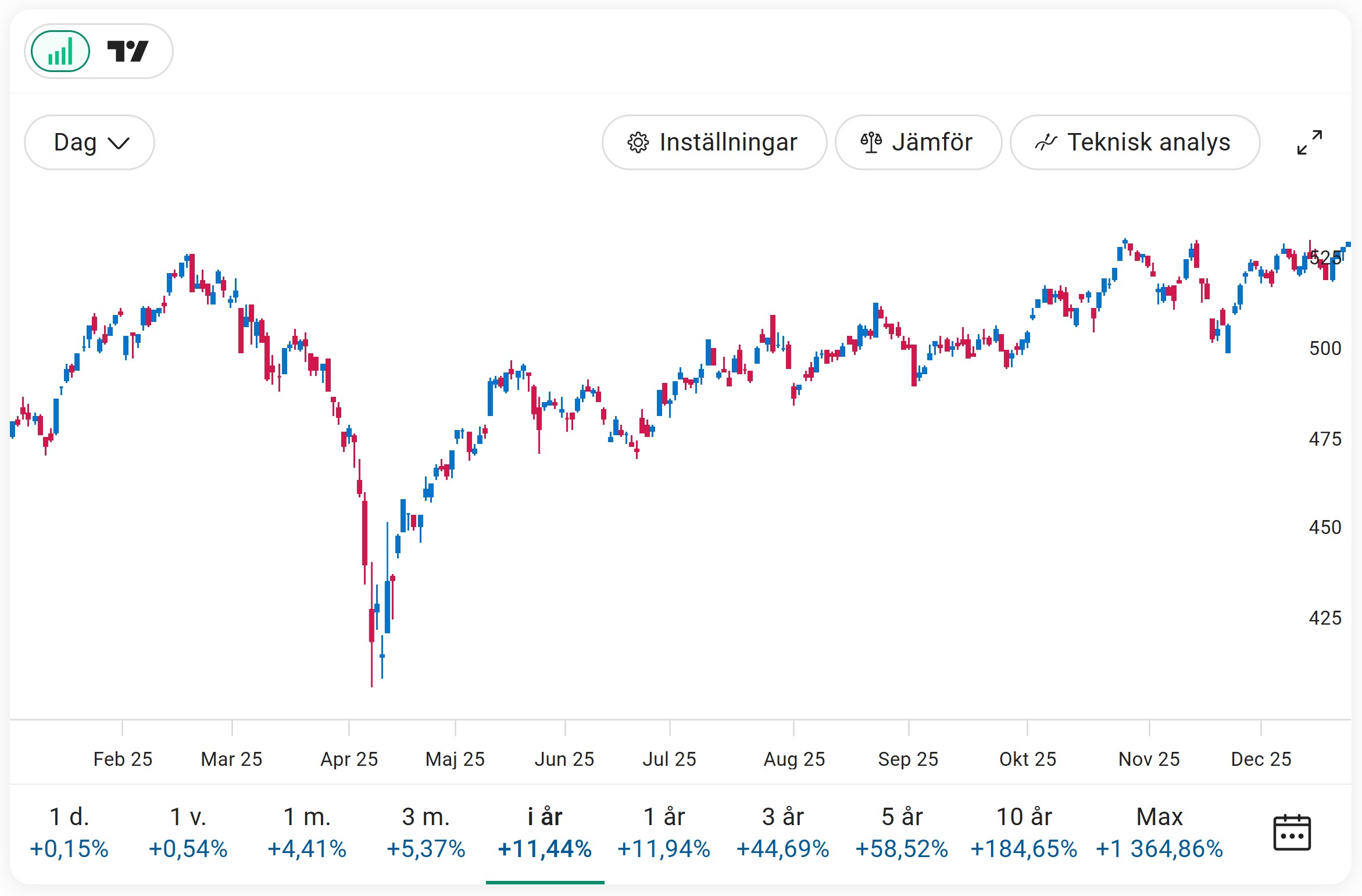Screen dimensions: 1362x896
Task: Switch to the green bar chart view
Action: point(60,51)
